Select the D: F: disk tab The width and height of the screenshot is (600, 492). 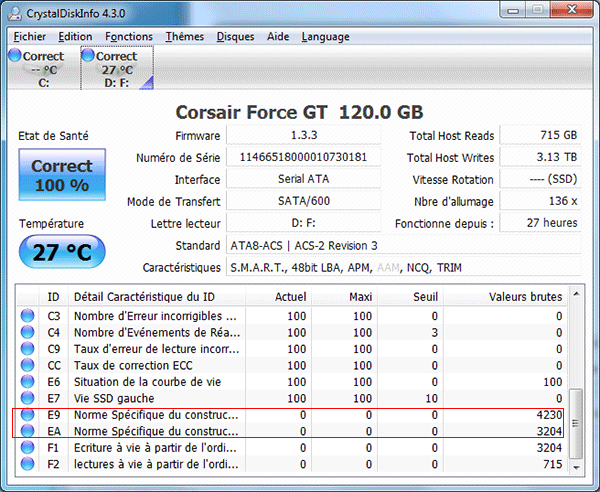117,68
